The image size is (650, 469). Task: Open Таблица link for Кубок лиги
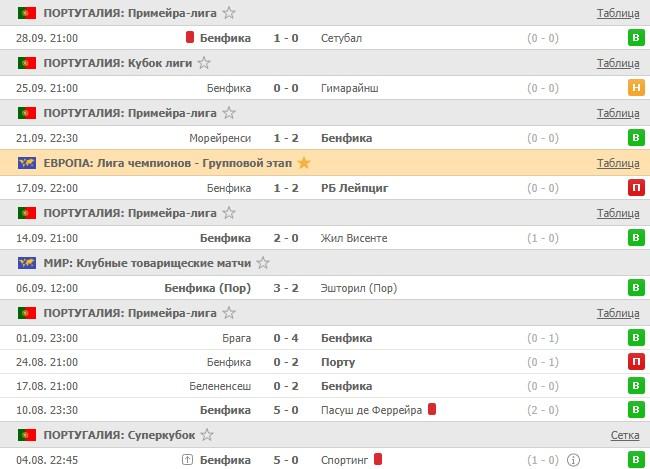[618, 63]
